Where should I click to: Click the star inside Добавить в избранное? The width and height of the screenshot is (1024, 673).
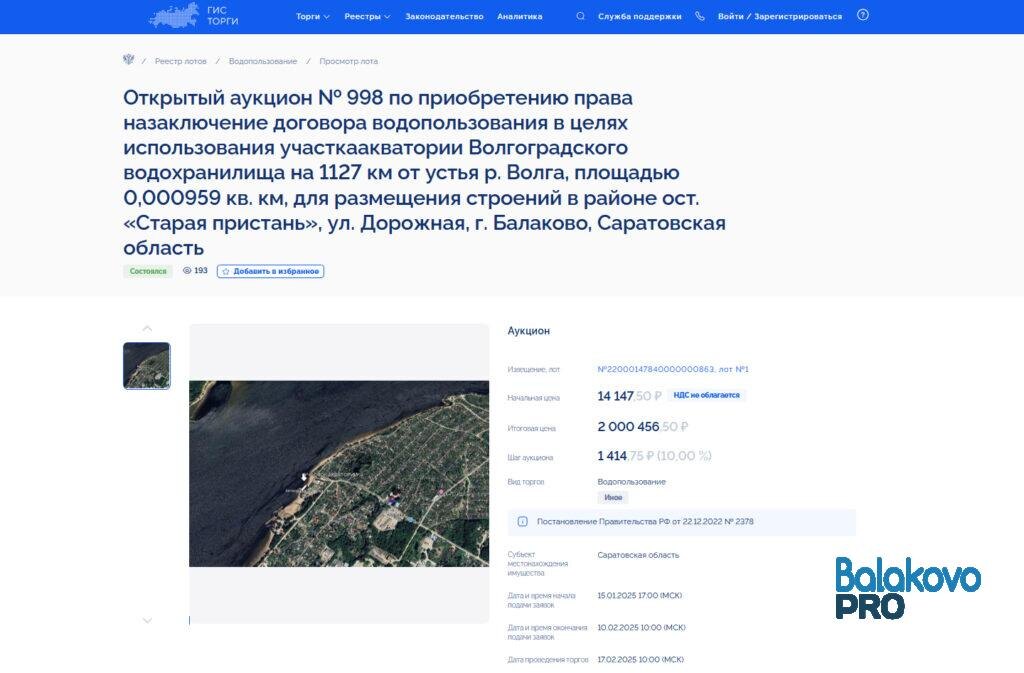coord(226,271)
